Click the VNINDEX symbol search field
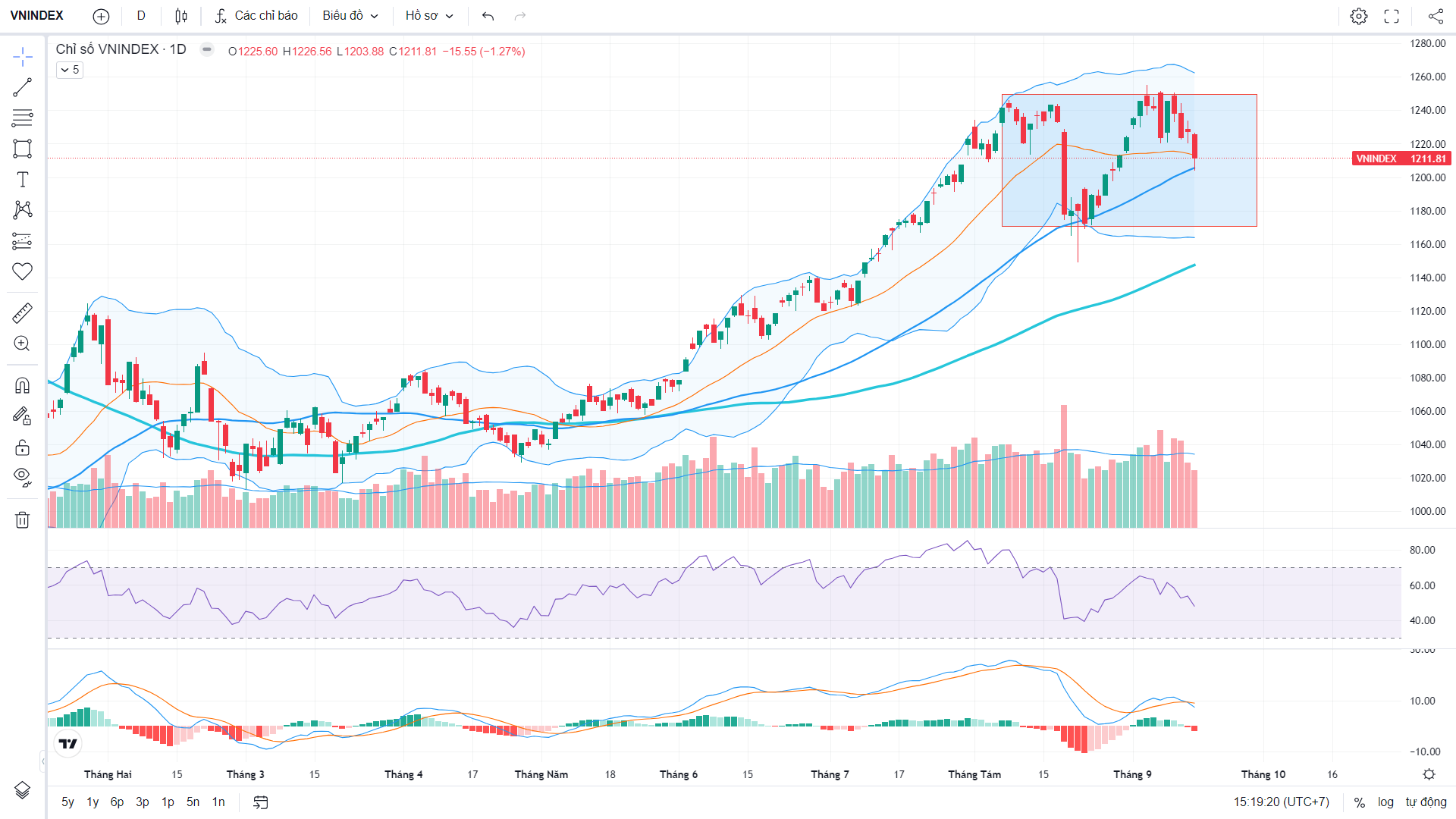Viewport: 1456px width, 819px height. click(37, 16)
